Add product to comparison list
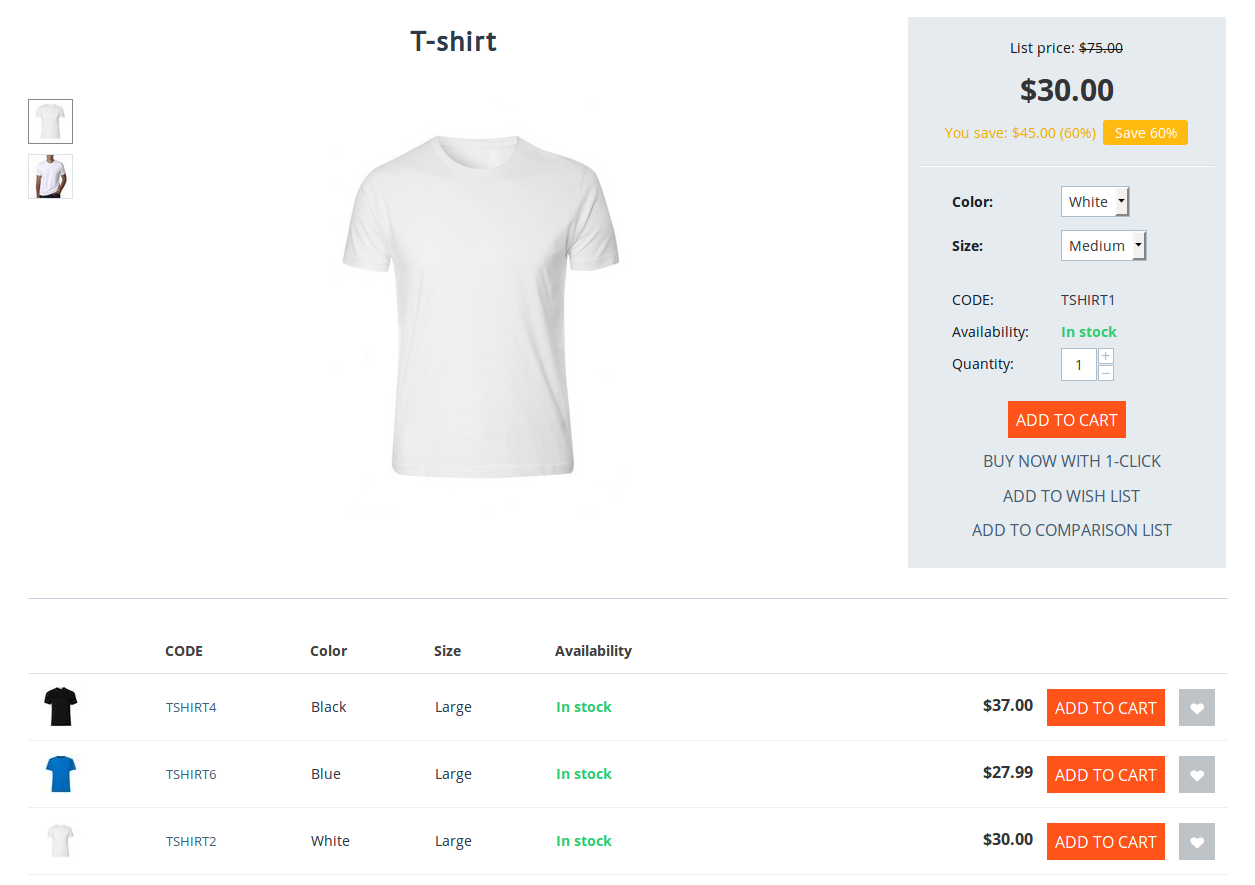The height and width of the screenshot is (885, 1255). coord(1072,530)
